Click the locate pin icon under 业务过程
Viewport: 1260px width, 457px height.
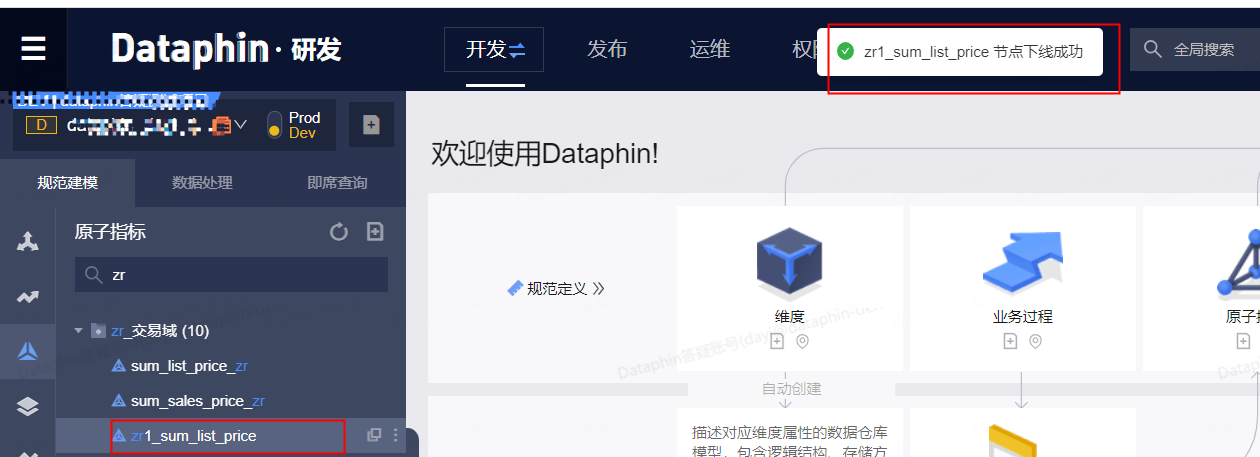(x=1035, y=342)
